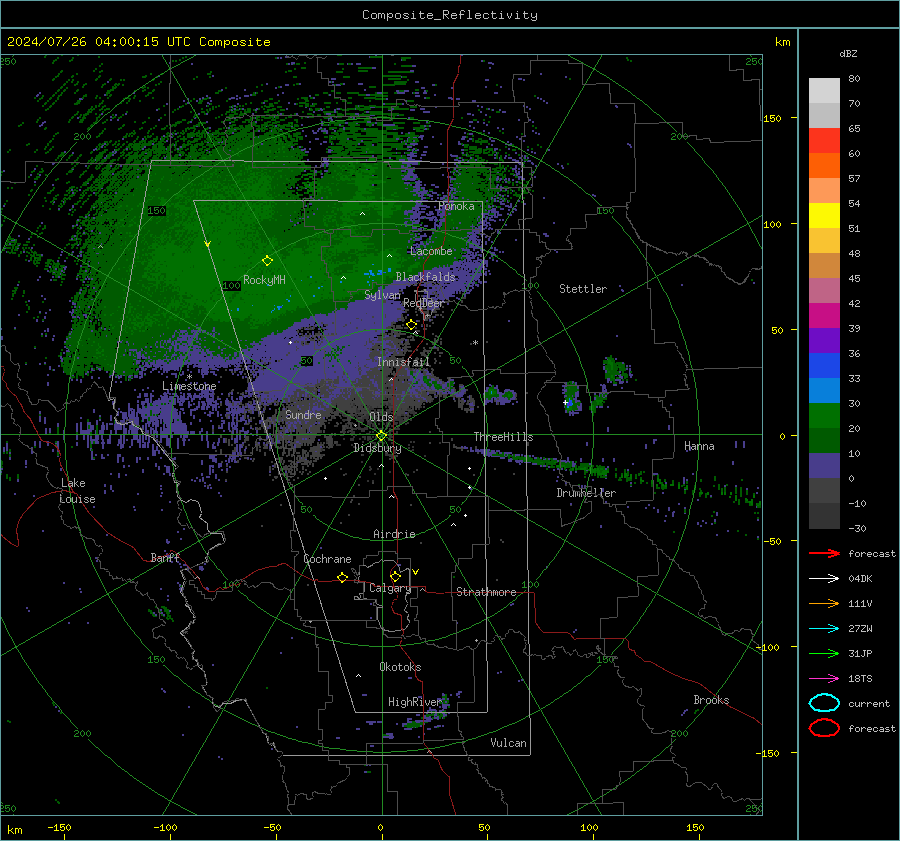Click the yellow diamond marker at Didsbury radar center
The width and height of the screenshot is (900, 841).
[x=381, y=436]
